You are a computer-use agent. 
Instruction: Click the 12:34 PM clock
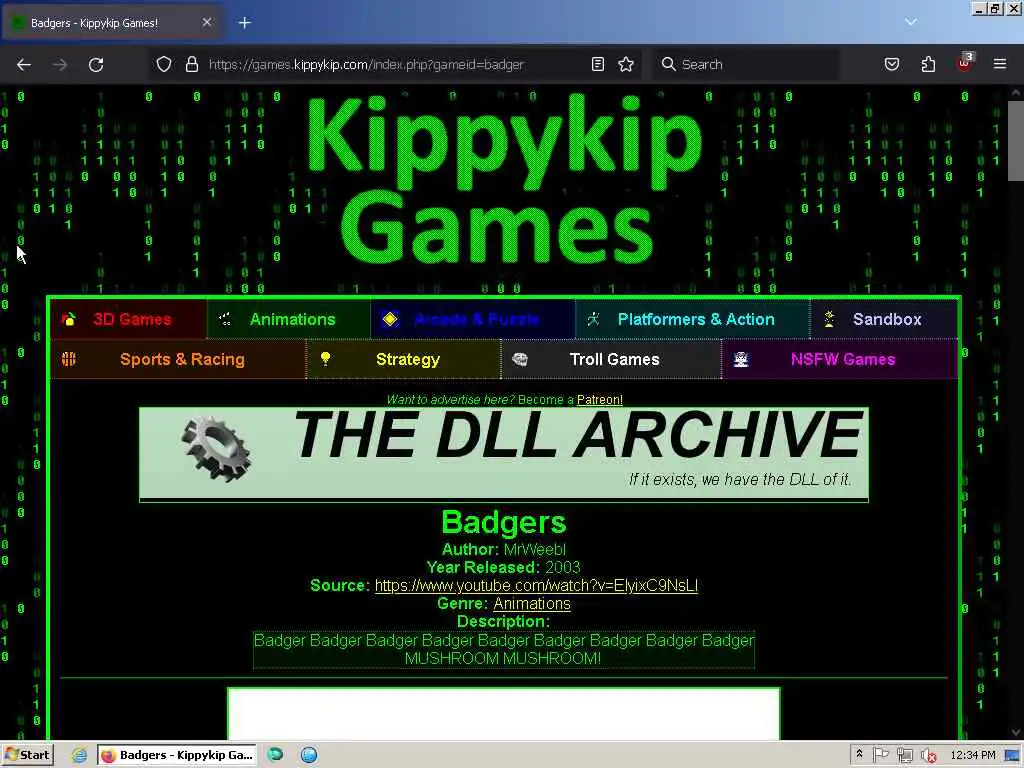point(972,755)
